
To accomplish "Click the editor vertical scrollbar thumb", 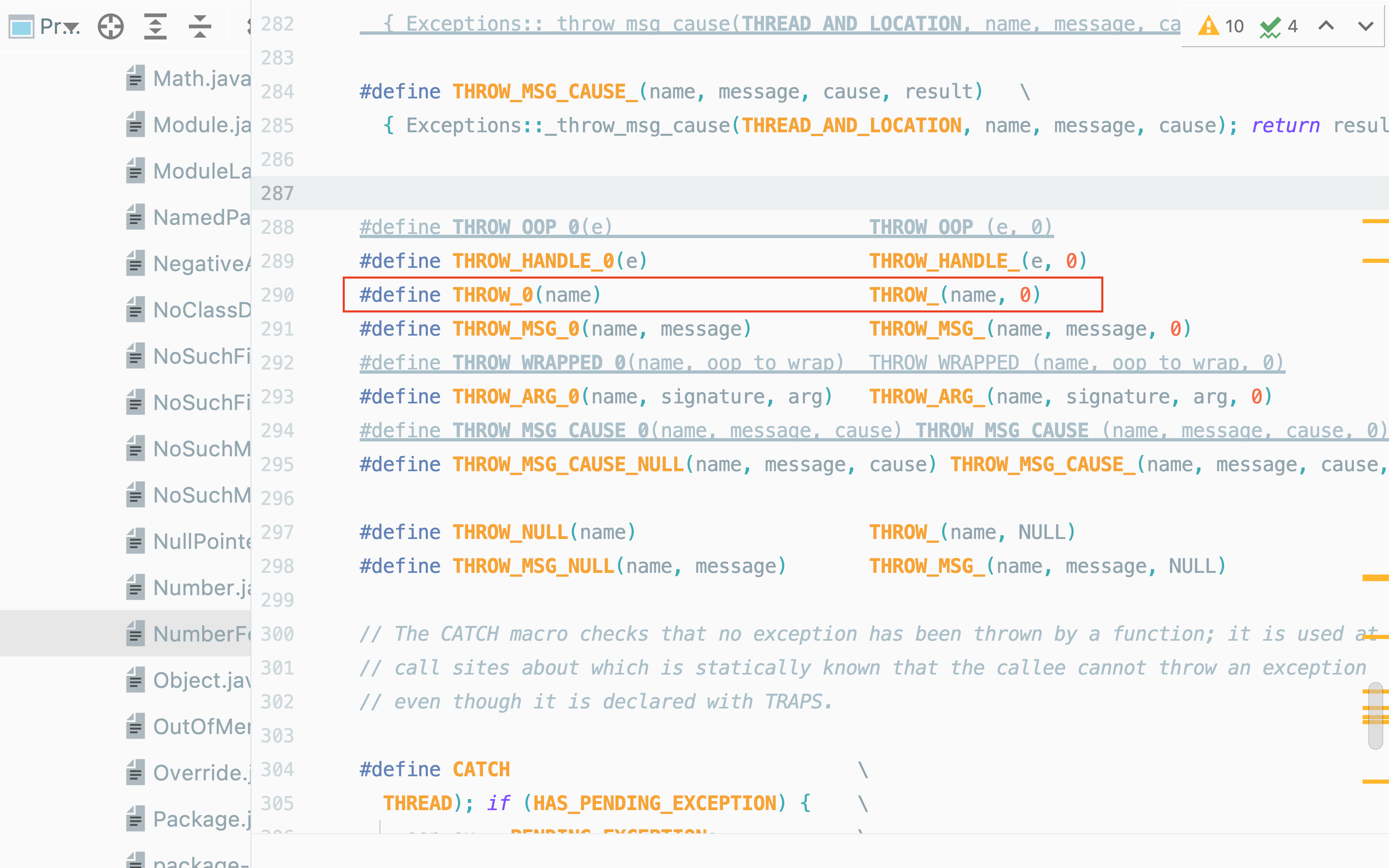I will click(x=1375, y=716).
